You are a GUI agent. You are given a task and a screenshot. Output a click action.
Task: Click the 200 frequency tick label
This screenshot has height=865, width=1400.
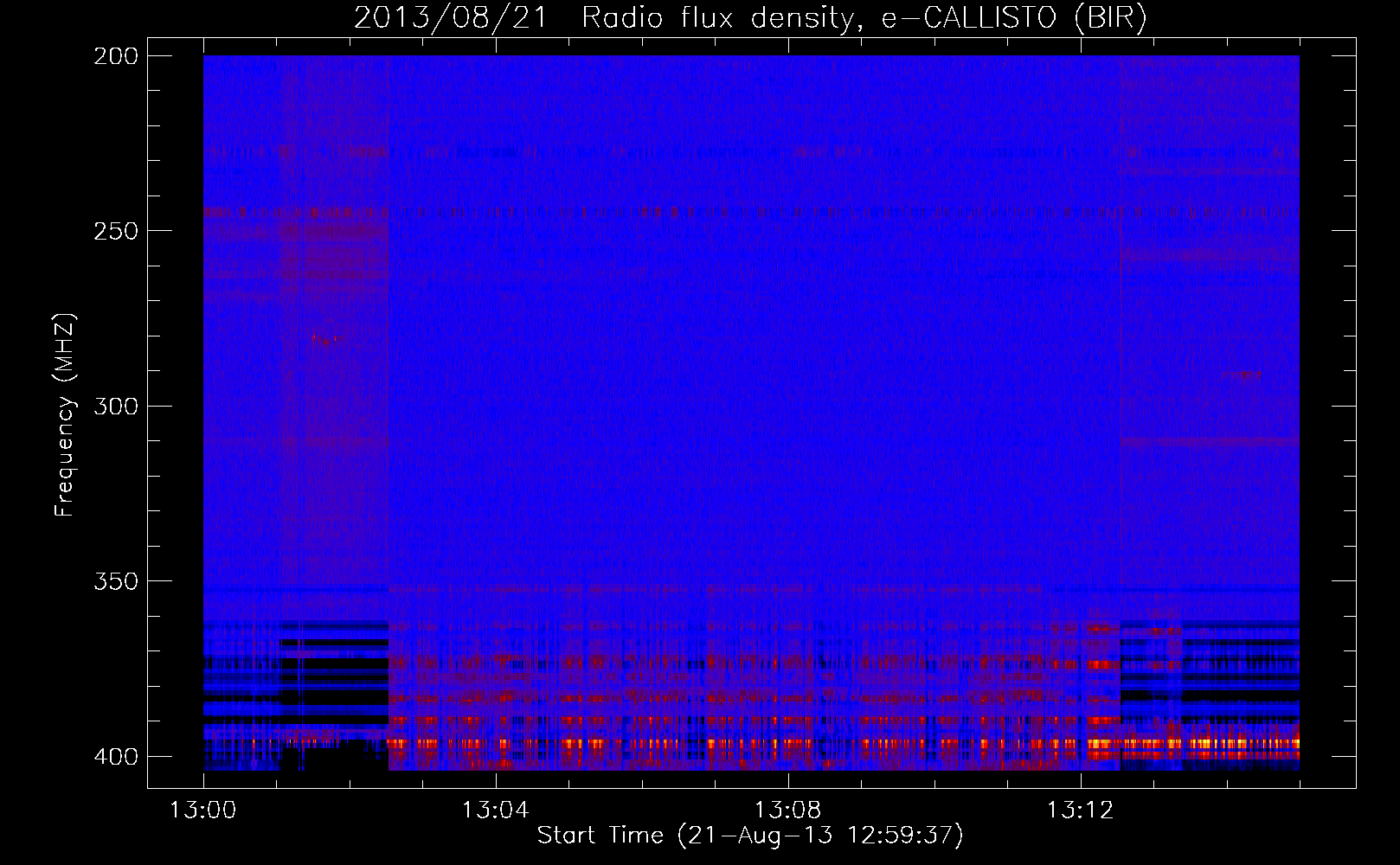point(116,56)
